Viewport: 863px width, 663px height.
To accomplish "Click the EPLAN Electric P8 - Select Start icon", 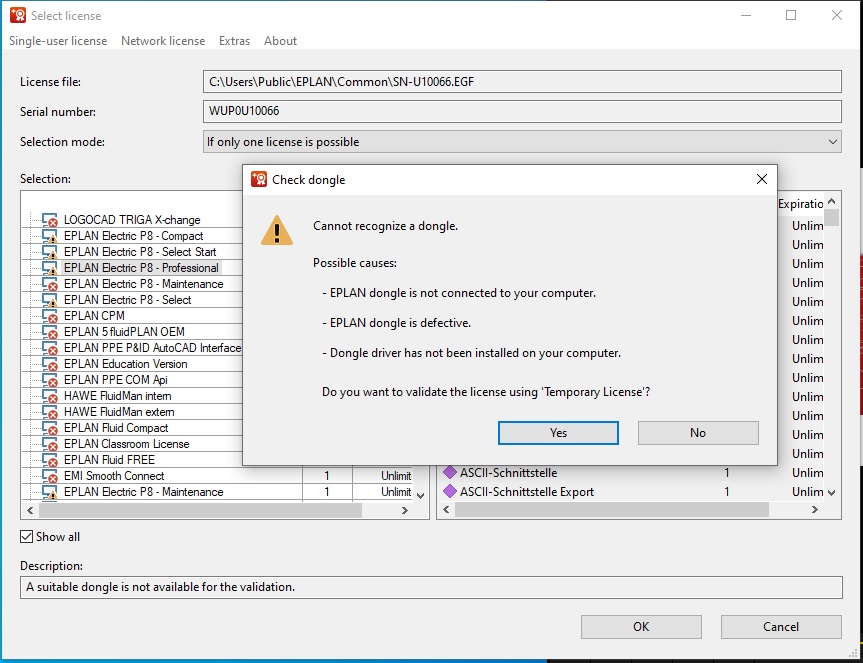I will pyautogui.click(x=50, y=252).
